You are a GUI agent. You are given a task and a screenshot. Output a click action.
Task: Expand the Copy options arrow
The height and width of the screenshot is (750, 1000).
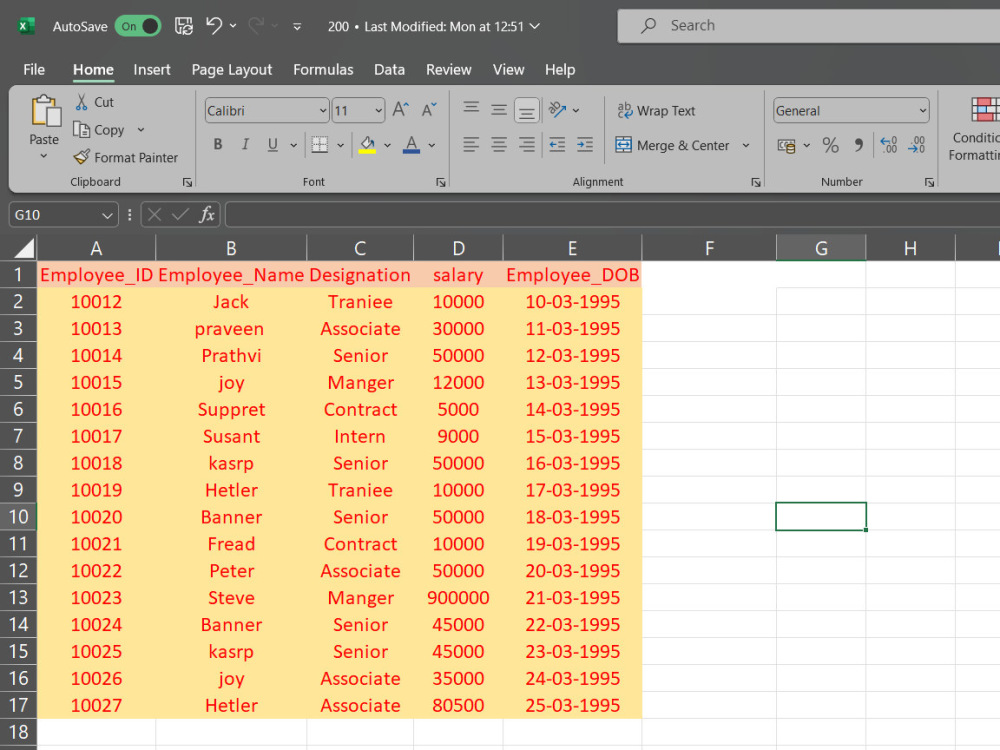click(x=140, y=130)
